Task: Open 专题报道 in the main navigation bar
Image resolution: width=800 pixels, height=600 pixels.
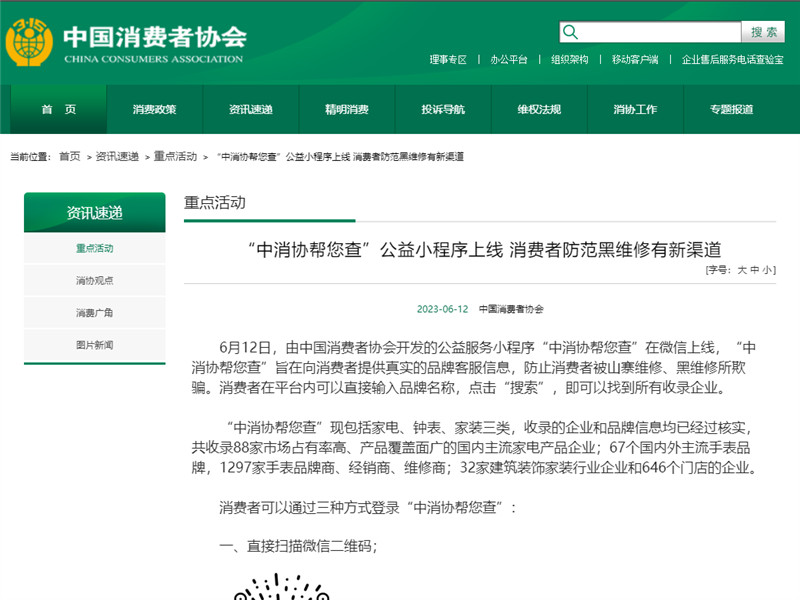Action: (732, 109)
